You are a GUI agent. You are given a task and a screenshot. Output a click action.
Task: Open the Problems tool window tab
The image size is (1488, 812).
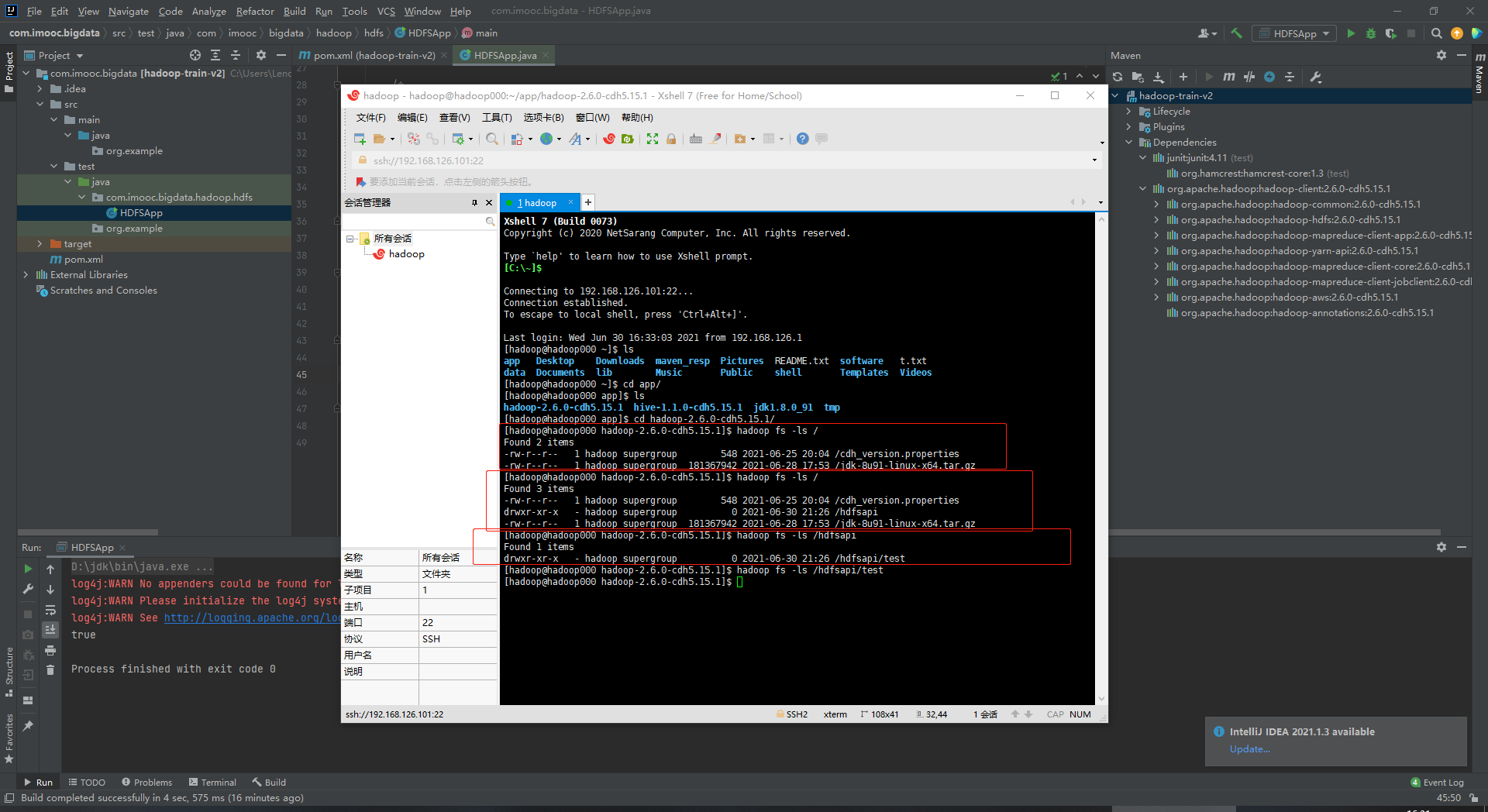tap(146, 783)
